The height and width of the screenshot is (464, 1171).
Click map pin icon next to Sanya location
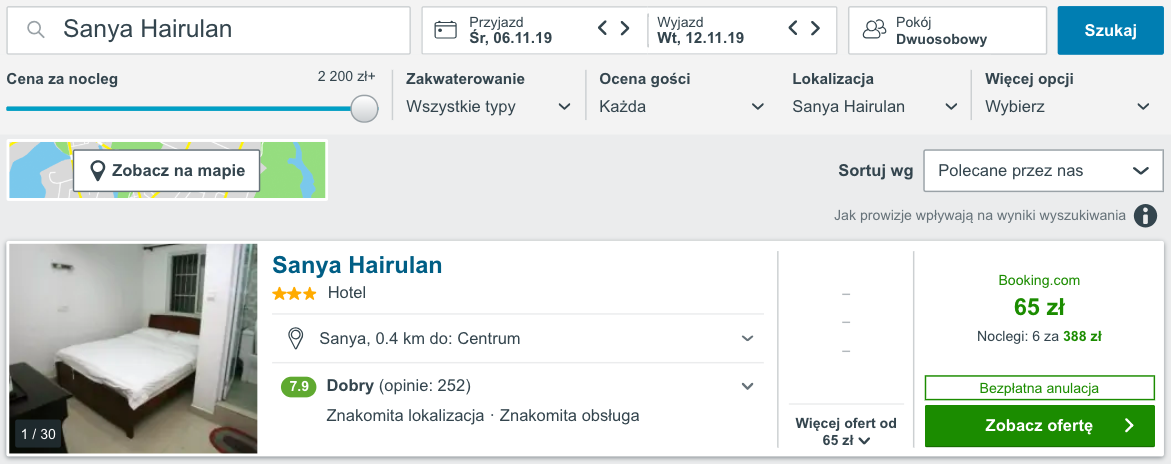coord(296,338)
